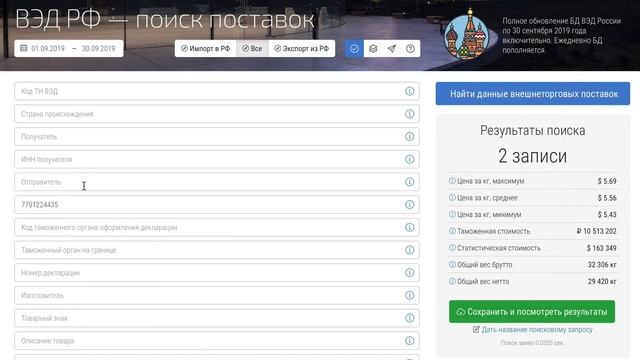Image resolution: width=640 pixels, height=360 pixels.
Task: Select the blue checkmark mode icon
Action: [x=354, y=49]
